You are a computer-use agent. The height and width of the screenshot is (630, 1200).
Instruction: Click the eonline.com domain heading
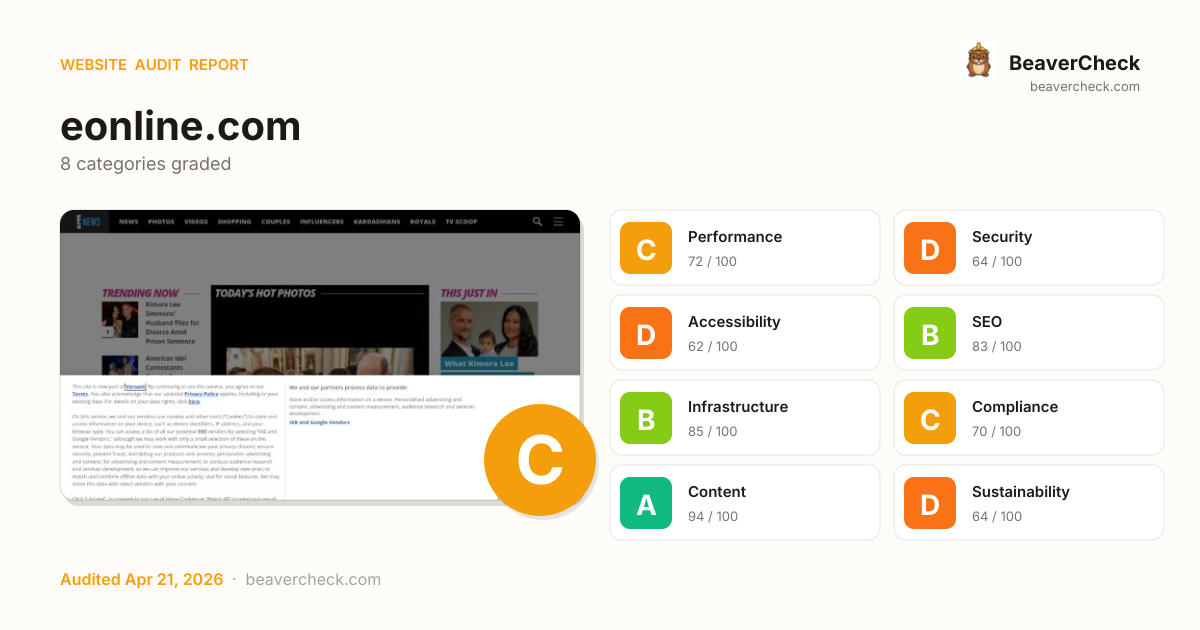pos(180,127)
